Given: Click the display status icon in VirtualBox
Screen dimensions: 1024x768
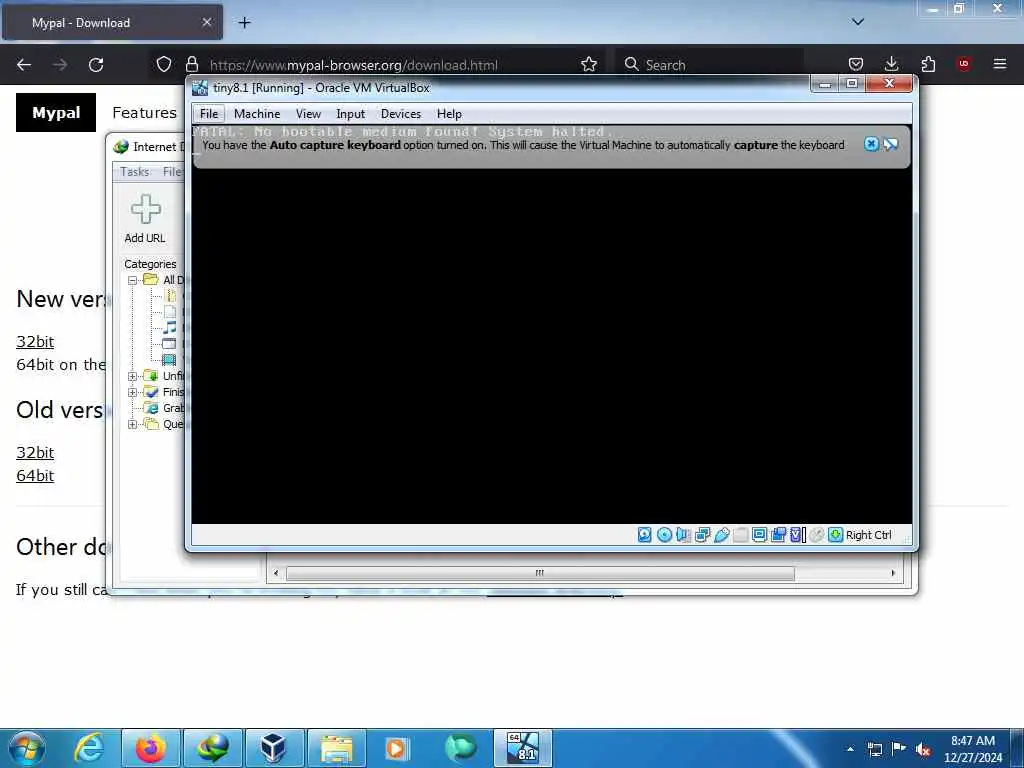Looking at the screenshot, I should click(x=760, y=535).
